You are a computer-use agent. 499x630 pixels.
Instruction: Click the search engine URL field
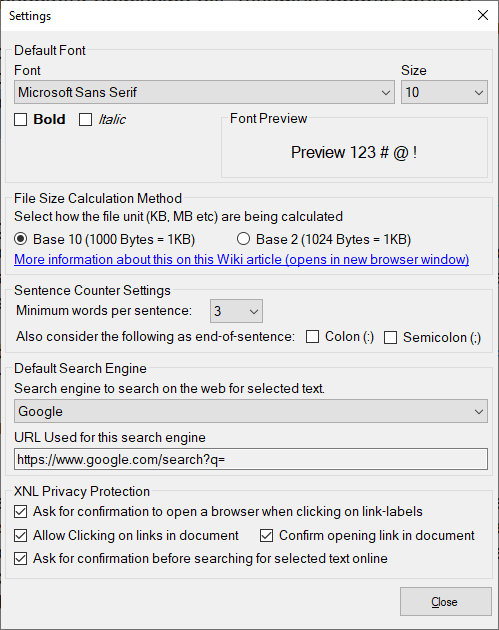(x=251, y=459)
